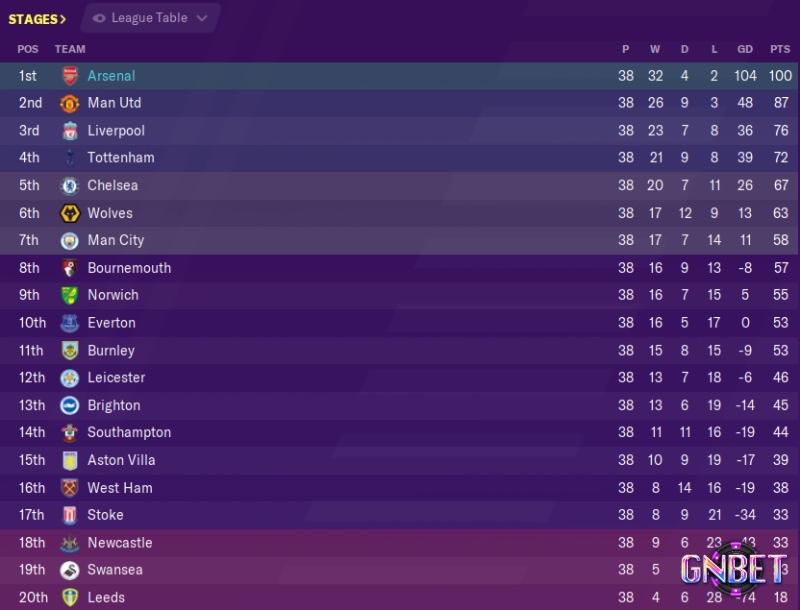Expand the Stages menu

tap(38, 18)
